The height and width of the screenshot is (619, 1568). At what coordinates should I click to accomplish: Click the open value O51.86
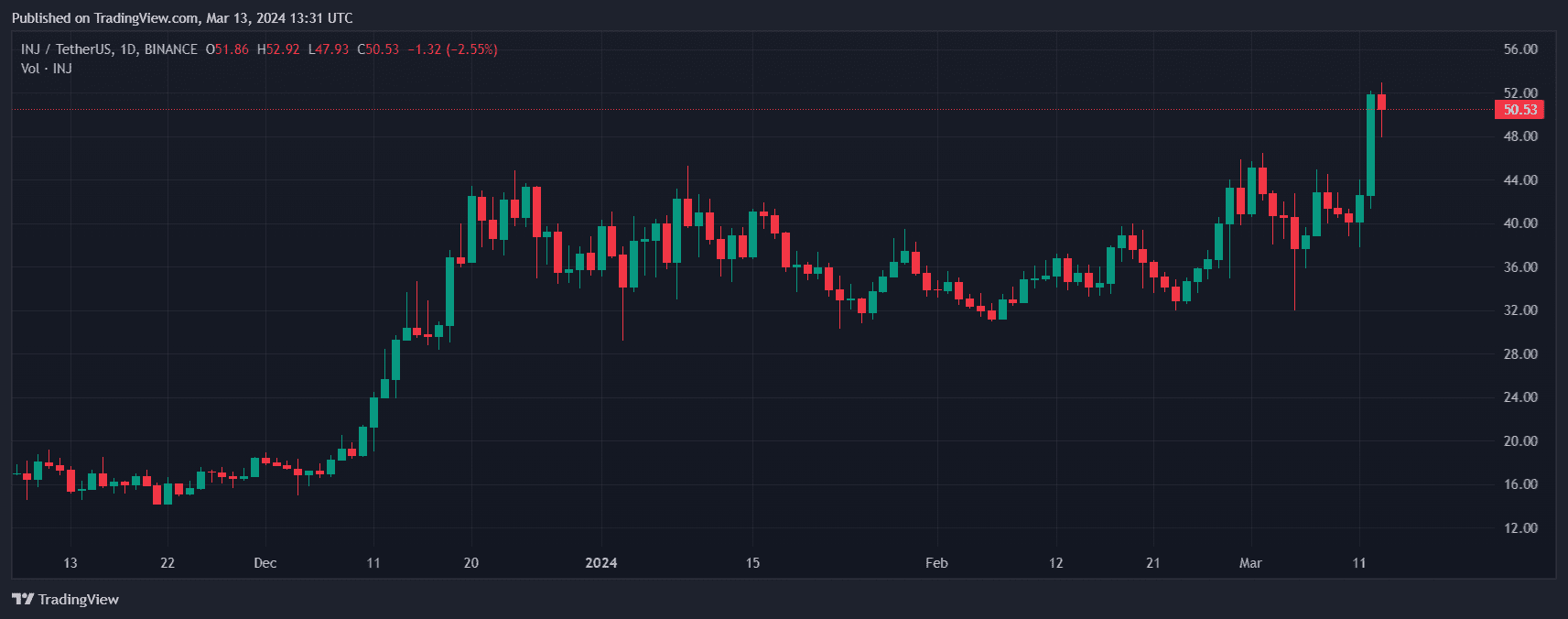click(227, 49)
